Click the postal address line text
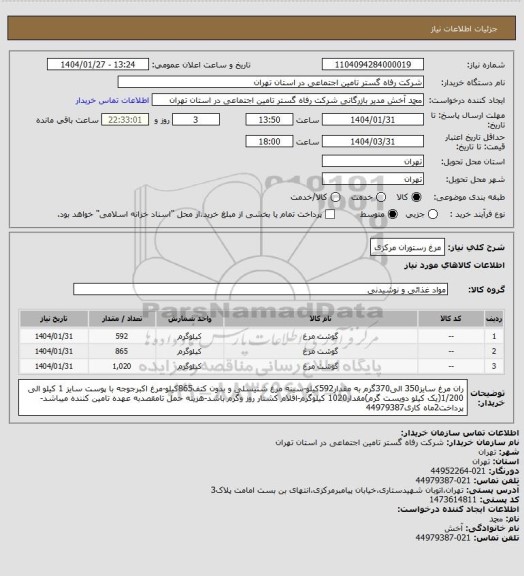The height and width of the screenshot is (576, 524). coord(338,490)
